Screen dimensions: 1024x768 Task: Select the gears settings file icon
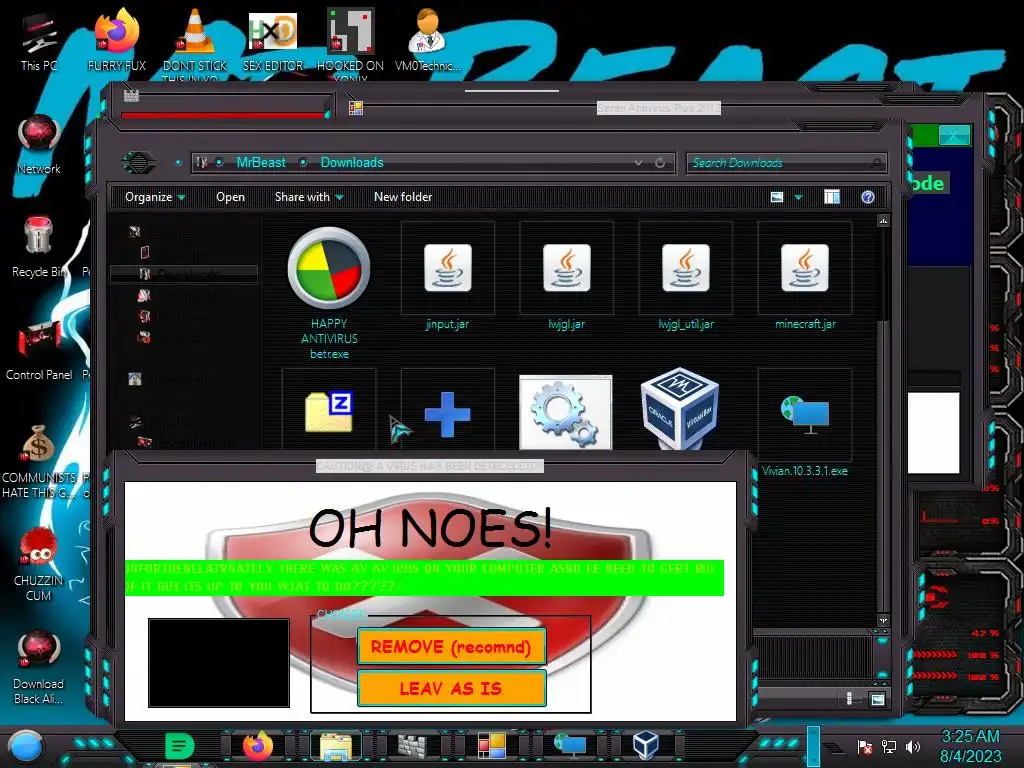566,413
